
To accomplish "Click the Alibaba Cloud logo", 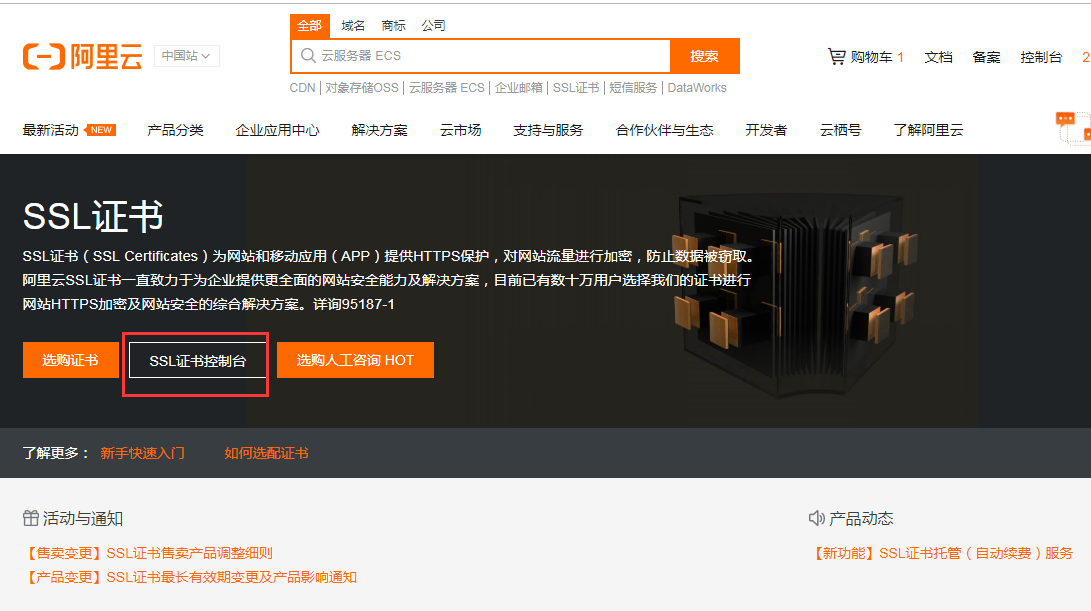I will [x=82, y=55].
